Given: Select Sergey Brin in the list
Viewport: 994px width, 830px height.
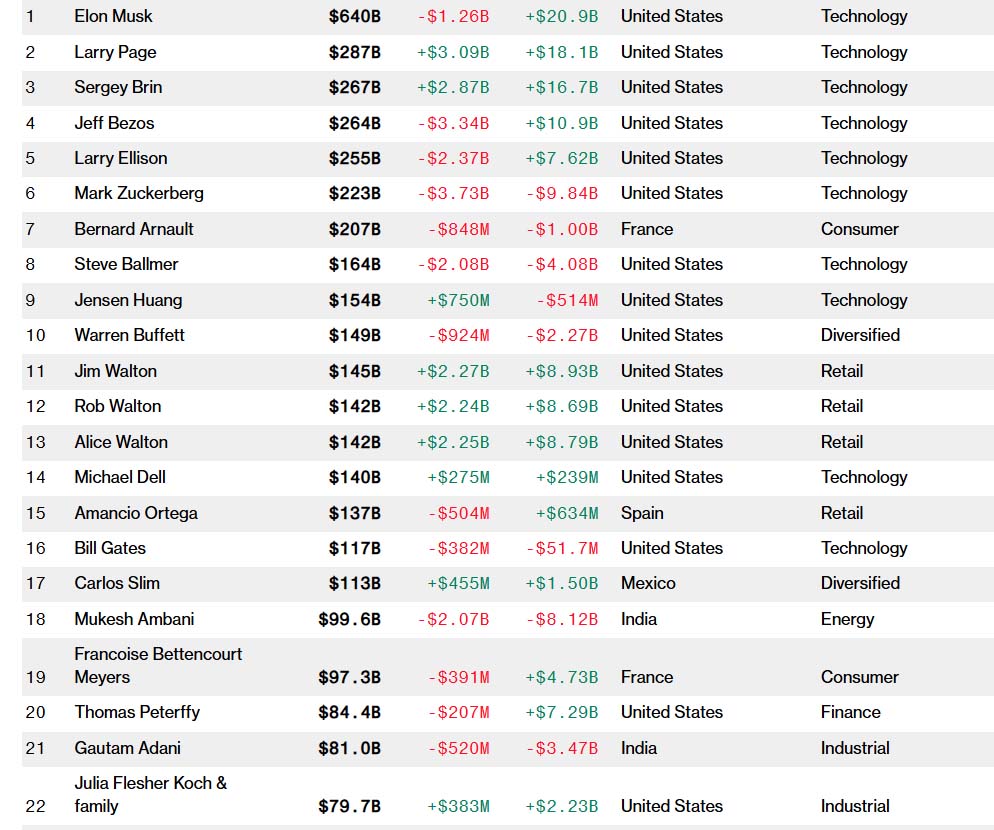Looking at the screenshot, I should coord(118,87).
